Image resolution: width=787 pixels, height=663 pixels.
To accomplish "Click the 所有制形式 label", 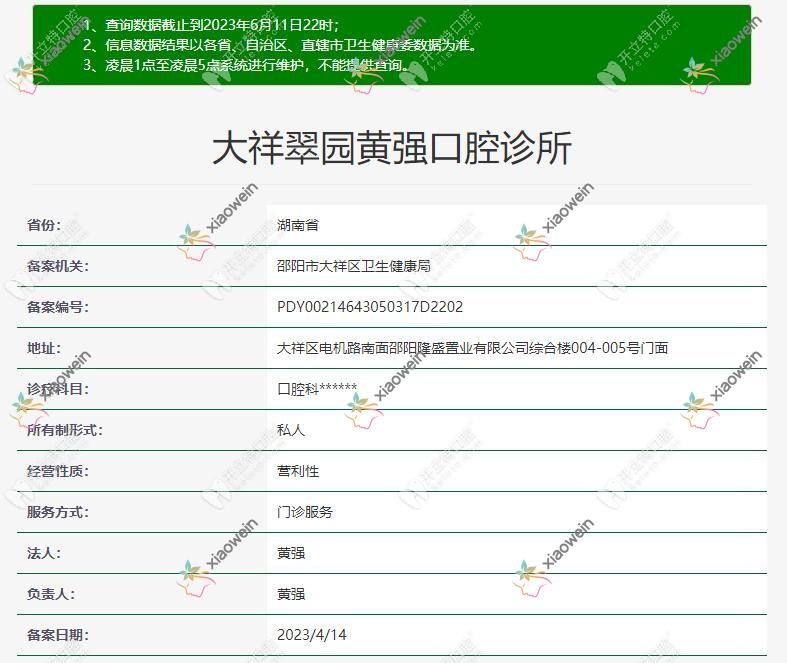I will click(65, 430).
